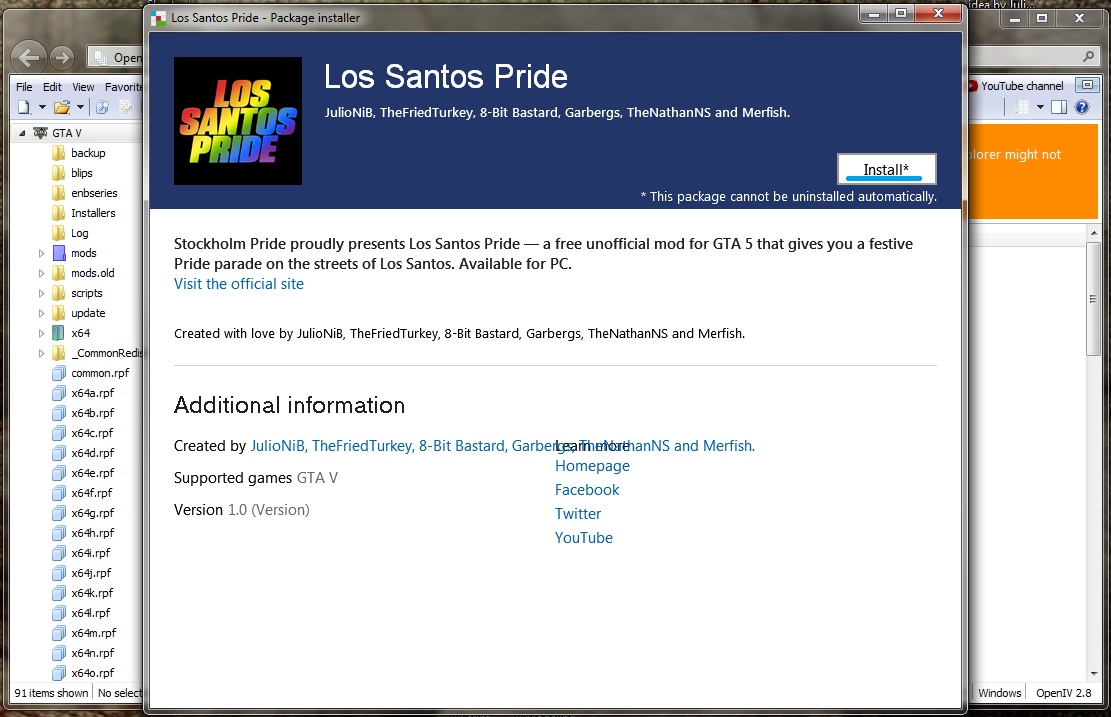
Task: Click the OpenIV 2.8 status bar label
Action: 1064,693
